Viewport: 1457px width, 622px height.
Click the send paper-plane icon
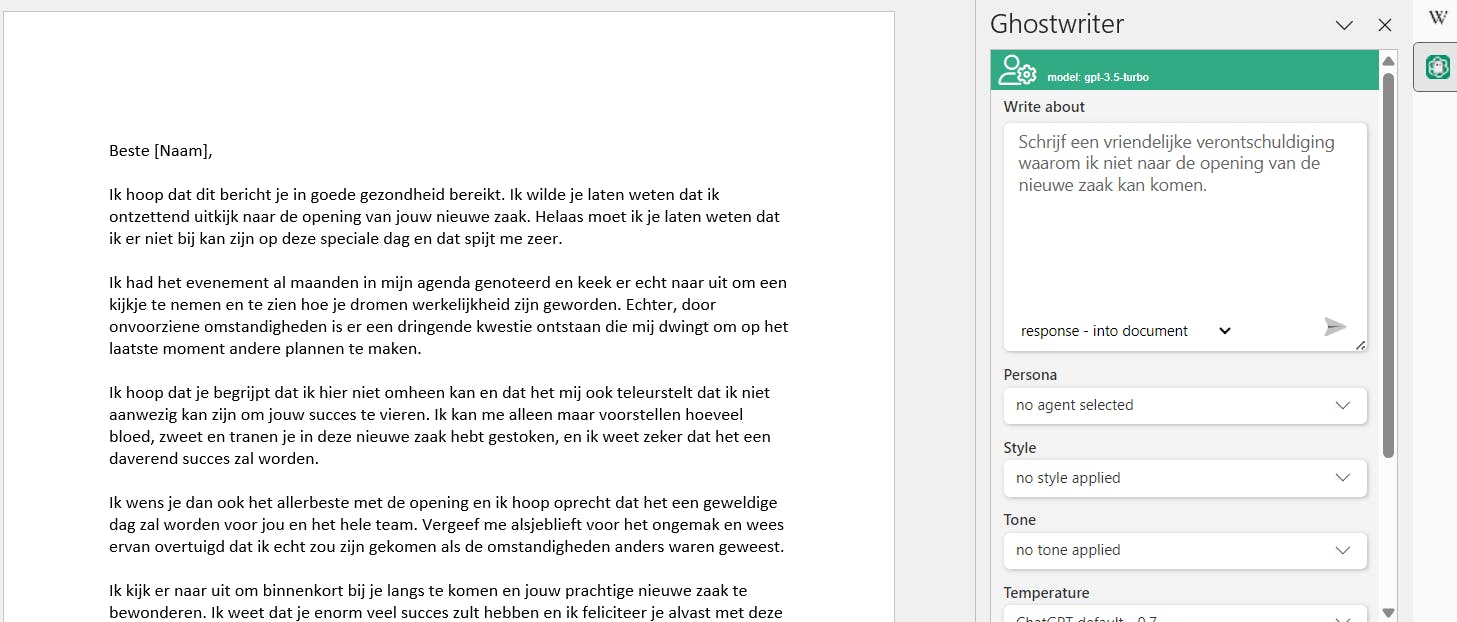point(1334,326)
